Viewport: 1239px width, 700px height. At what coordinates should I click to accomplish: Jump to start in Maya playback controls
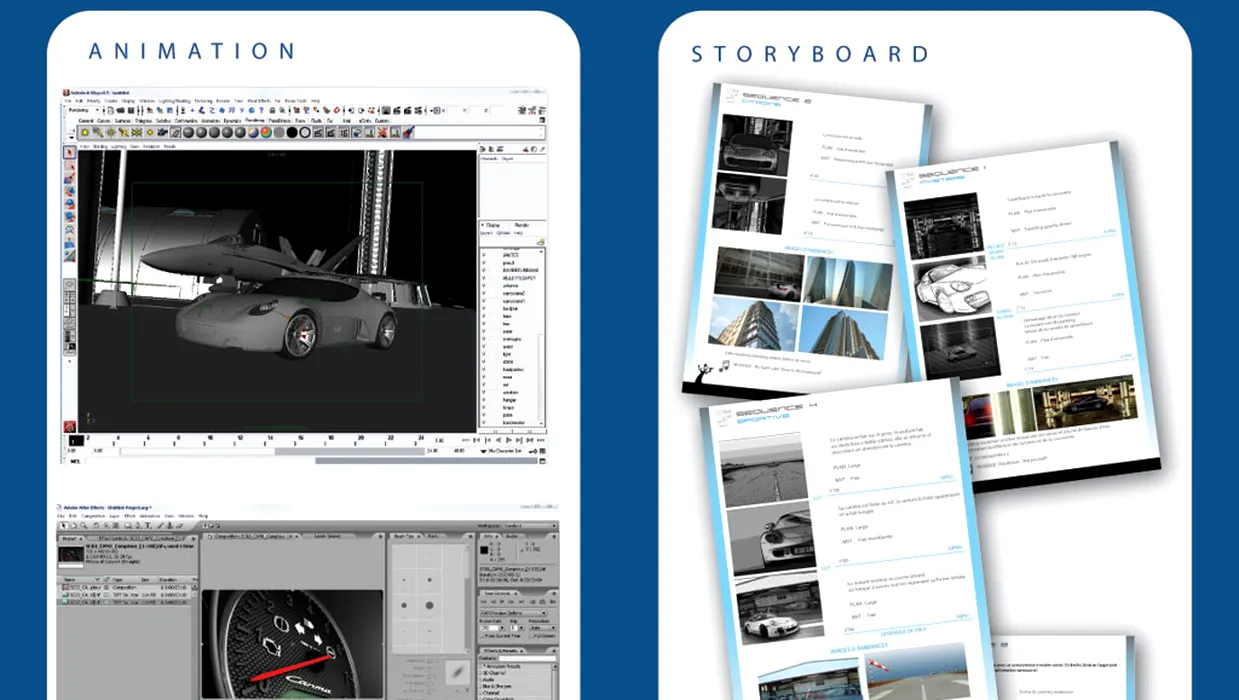[466, 440]
